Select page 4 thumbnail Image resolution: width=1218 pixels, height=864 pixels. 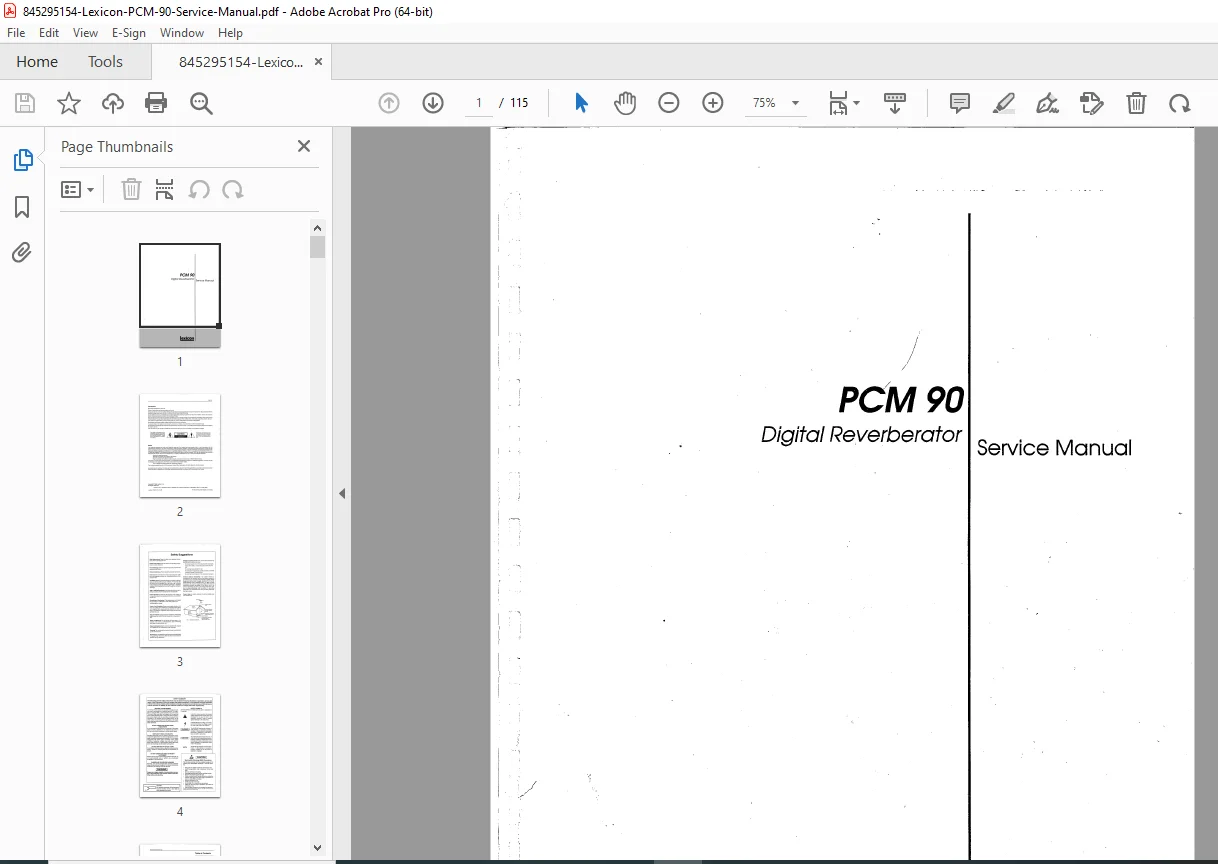[x=180, y=745]
